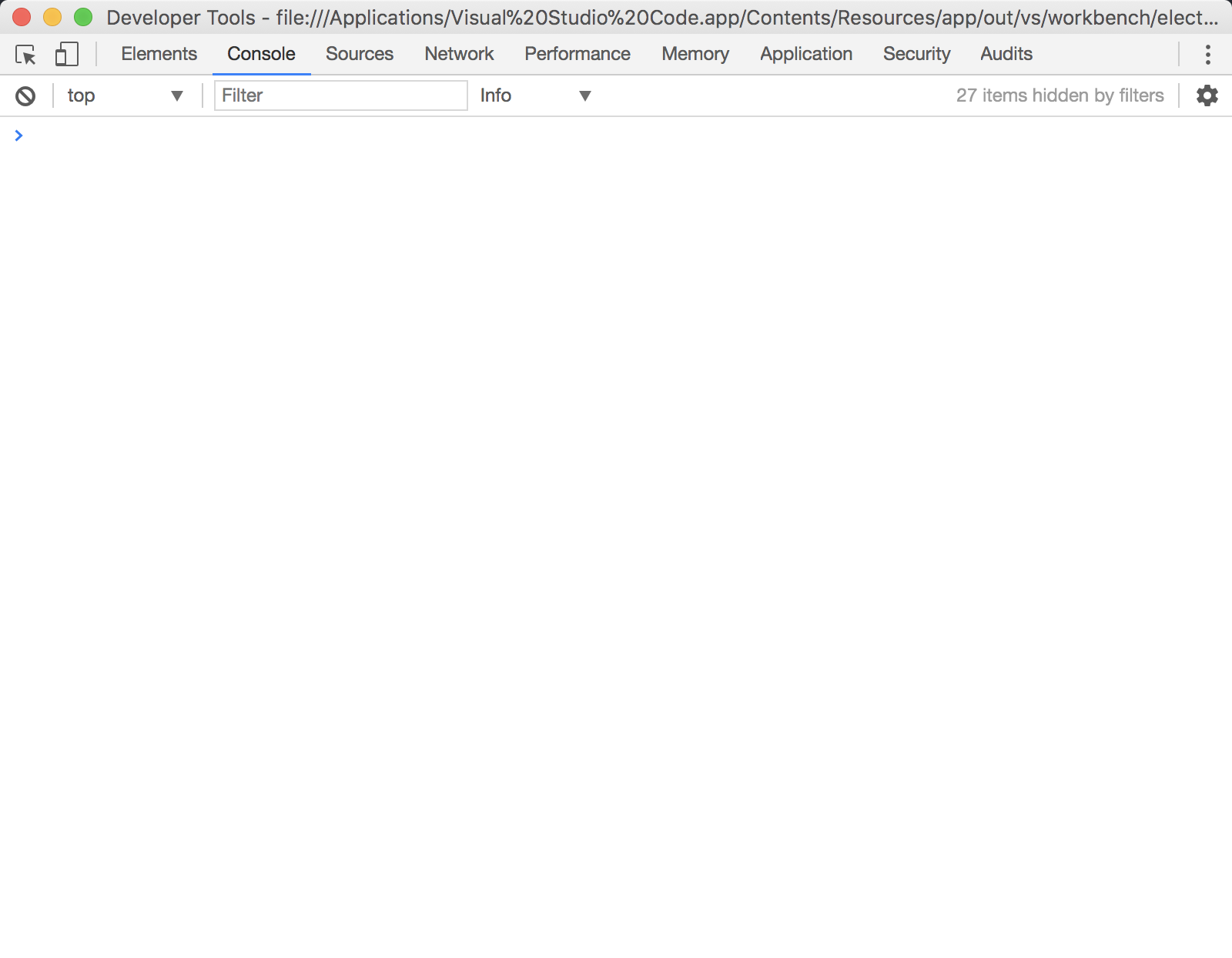
Task: Close the Developer Tools window
Action: click(22, 17)
